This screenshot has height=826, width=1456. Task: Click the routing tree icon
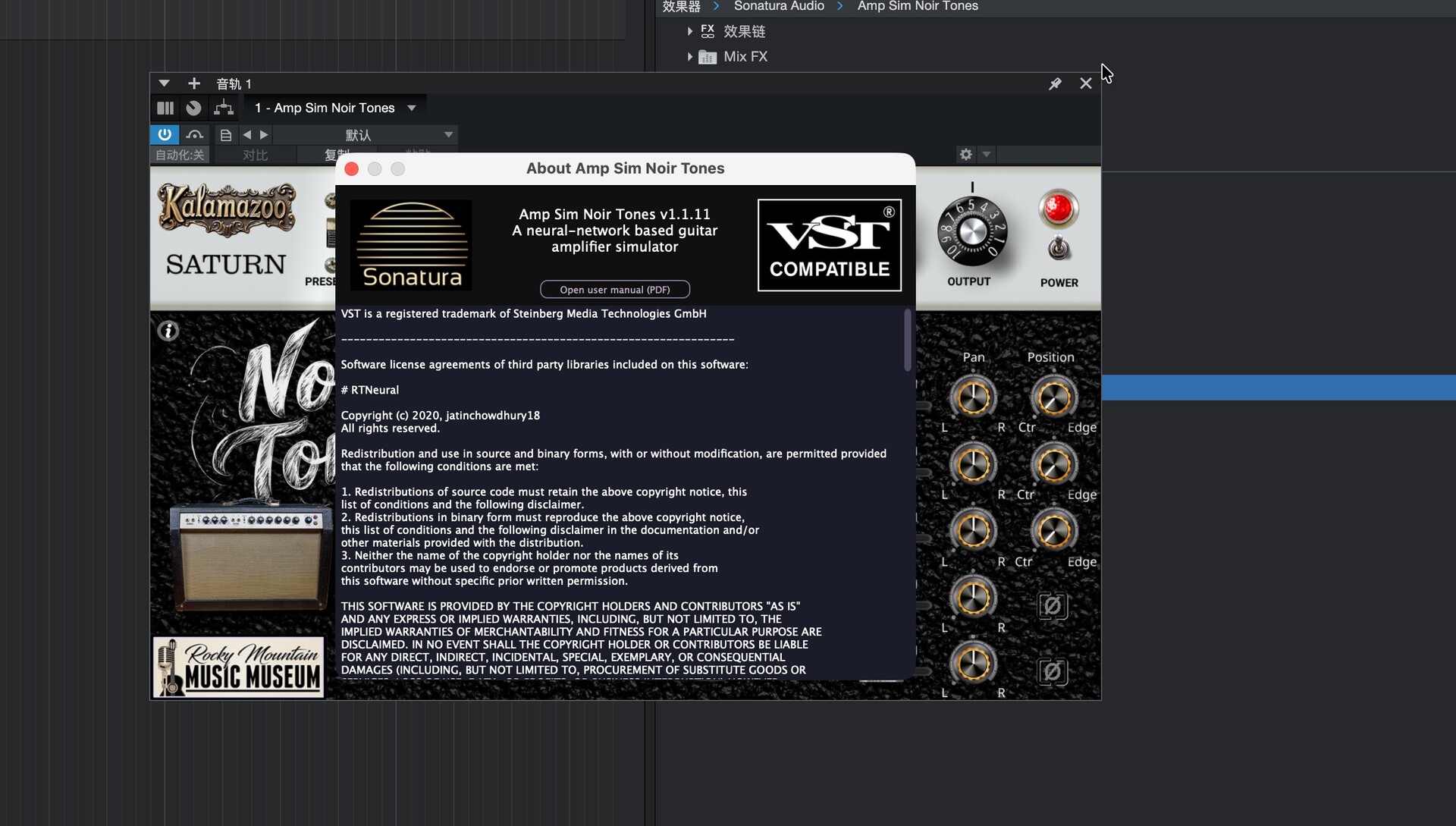[x=223, y=108]
